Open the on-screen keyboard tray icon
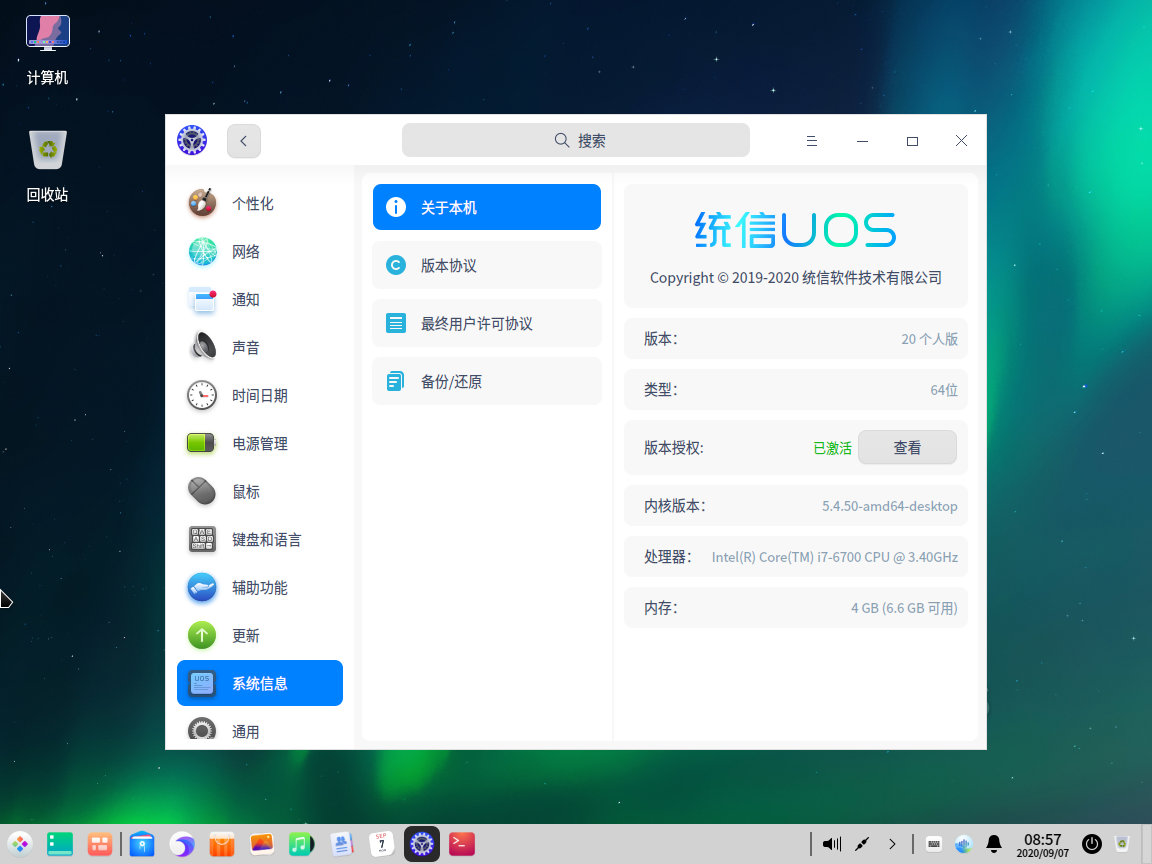 pyautogui.click(x=934, y=844)
